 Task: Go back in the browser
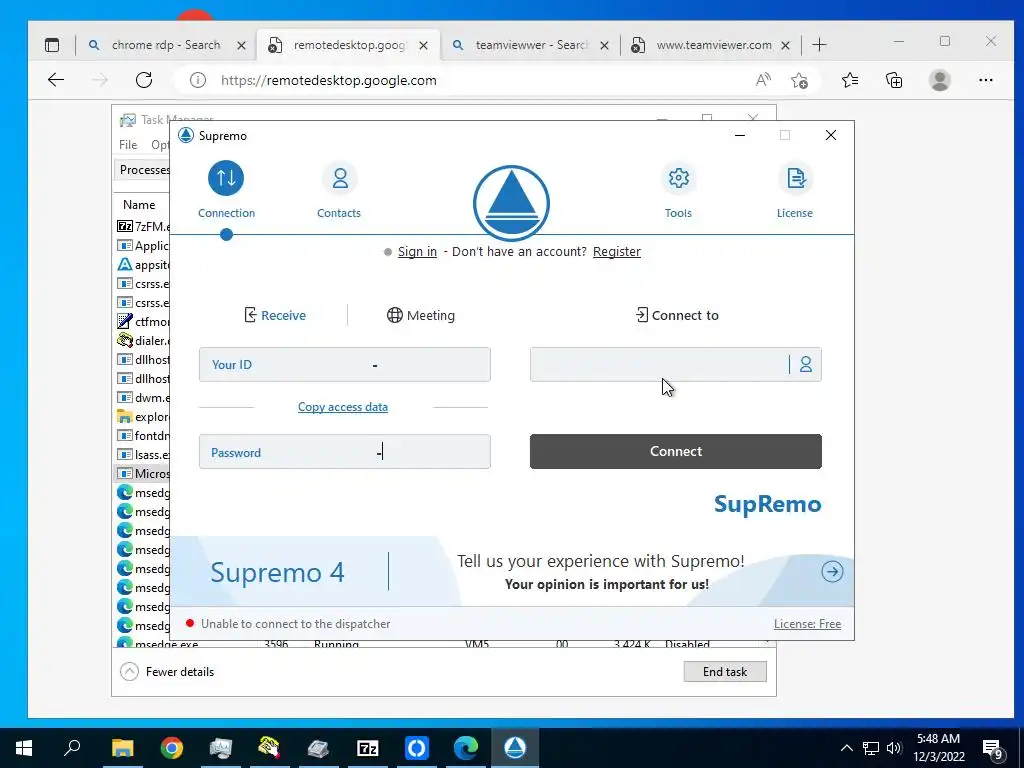click(56, 80)
